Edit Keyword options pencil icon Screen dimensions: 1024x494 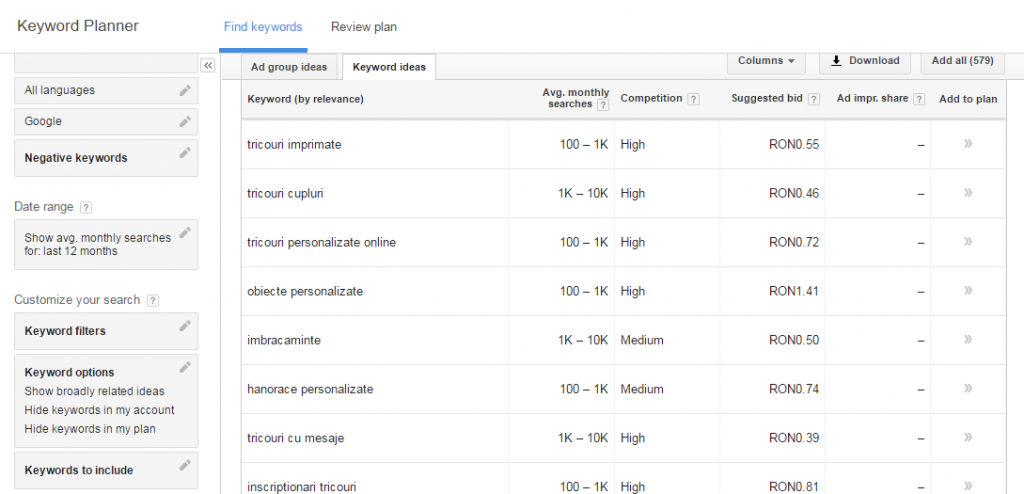(185, 367)
